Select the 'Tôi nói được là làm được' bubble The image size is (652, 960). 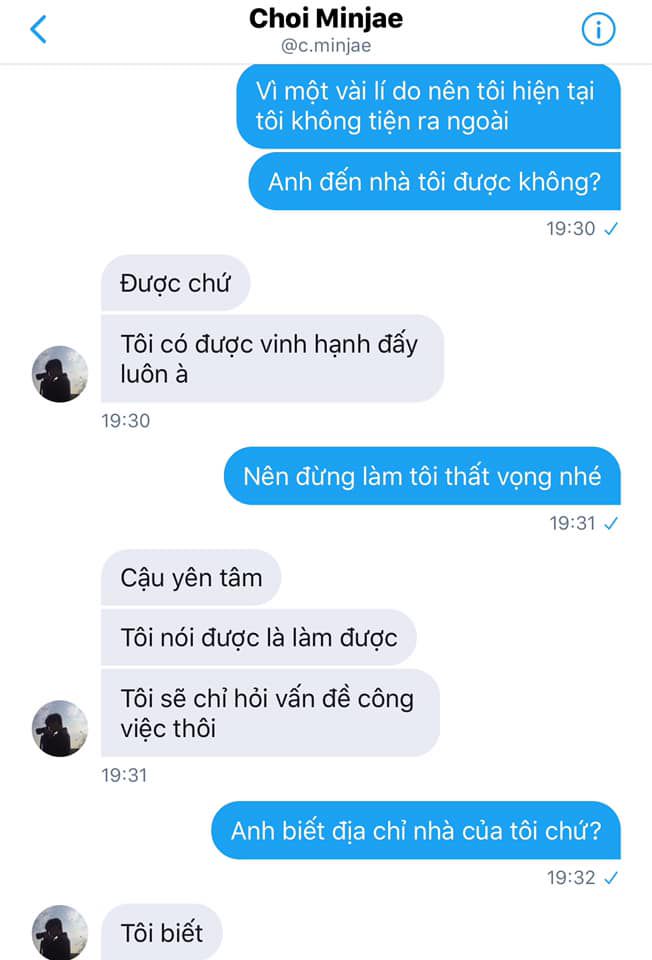(259, 637)
